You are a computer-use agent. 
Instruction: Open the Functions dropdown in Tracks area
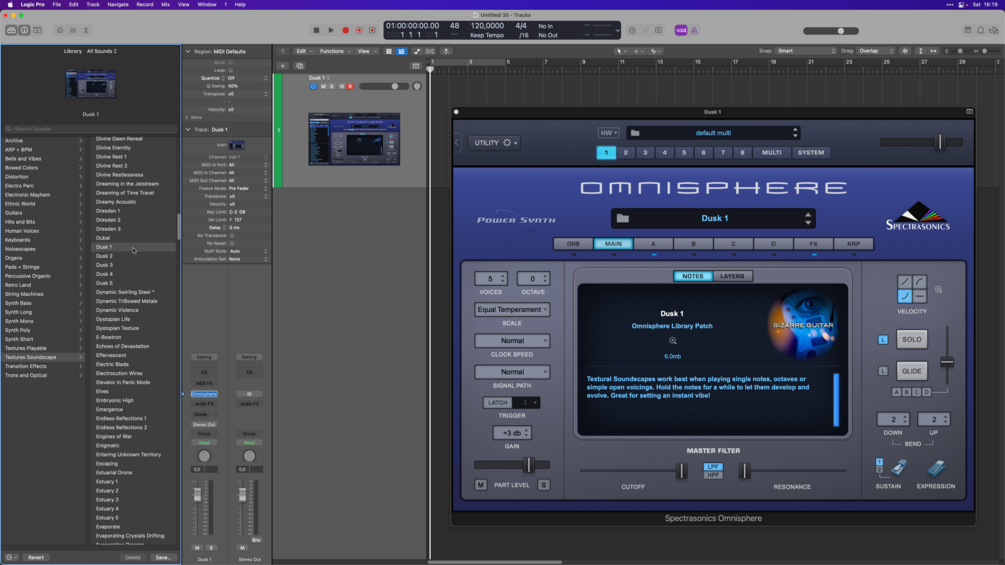[334, 51]
